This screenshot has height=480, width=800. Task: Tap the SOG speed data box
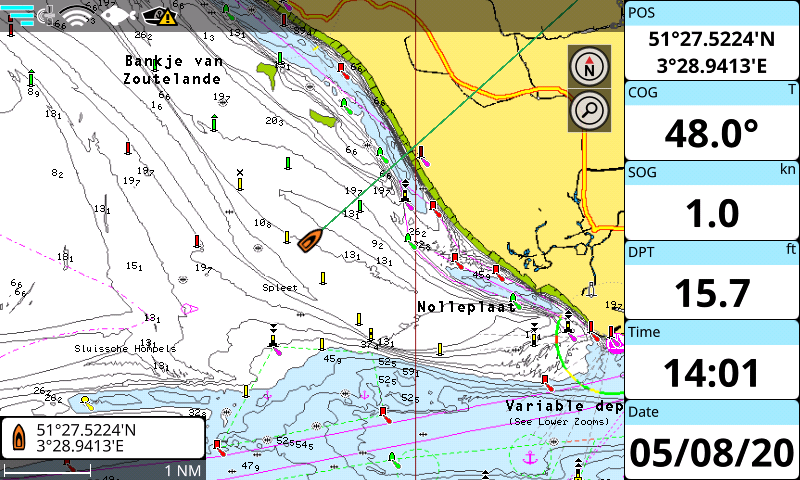(x=712, y=200)
